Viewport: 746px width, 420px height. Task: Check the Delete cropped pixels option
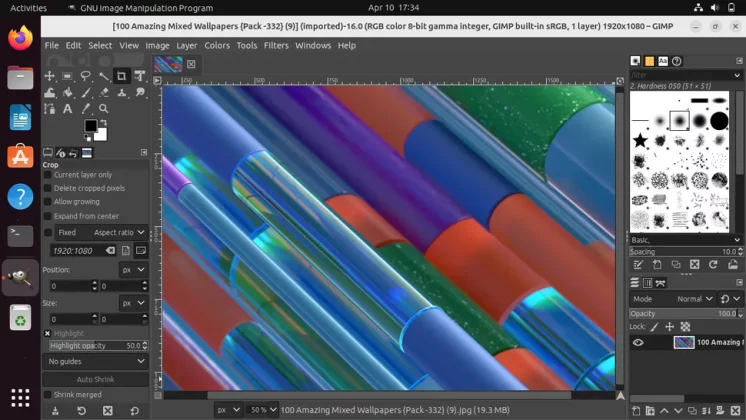47,188
